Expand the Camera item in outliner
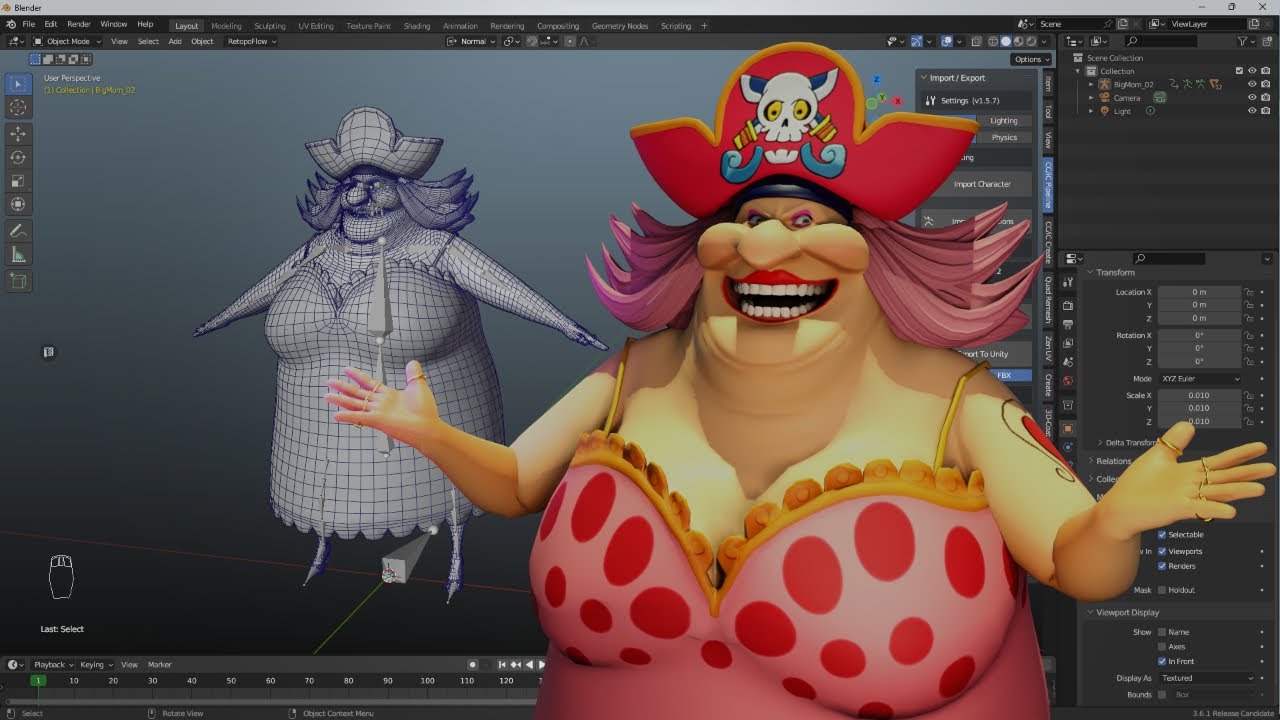 tap(1092, 98)
